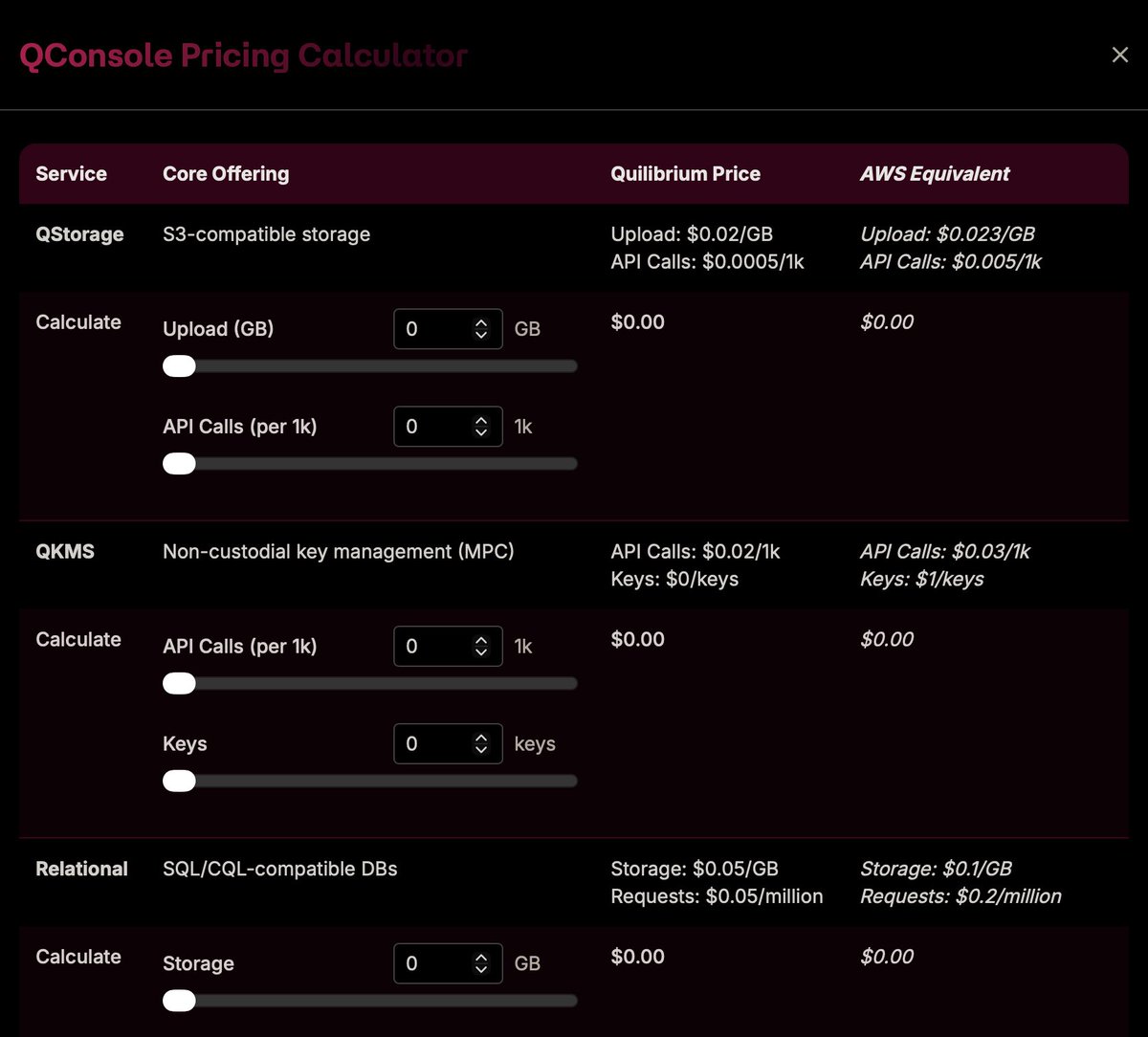Click the Service column header
The width and height of the screenshot is (1148, 1037).
point(71,174)
